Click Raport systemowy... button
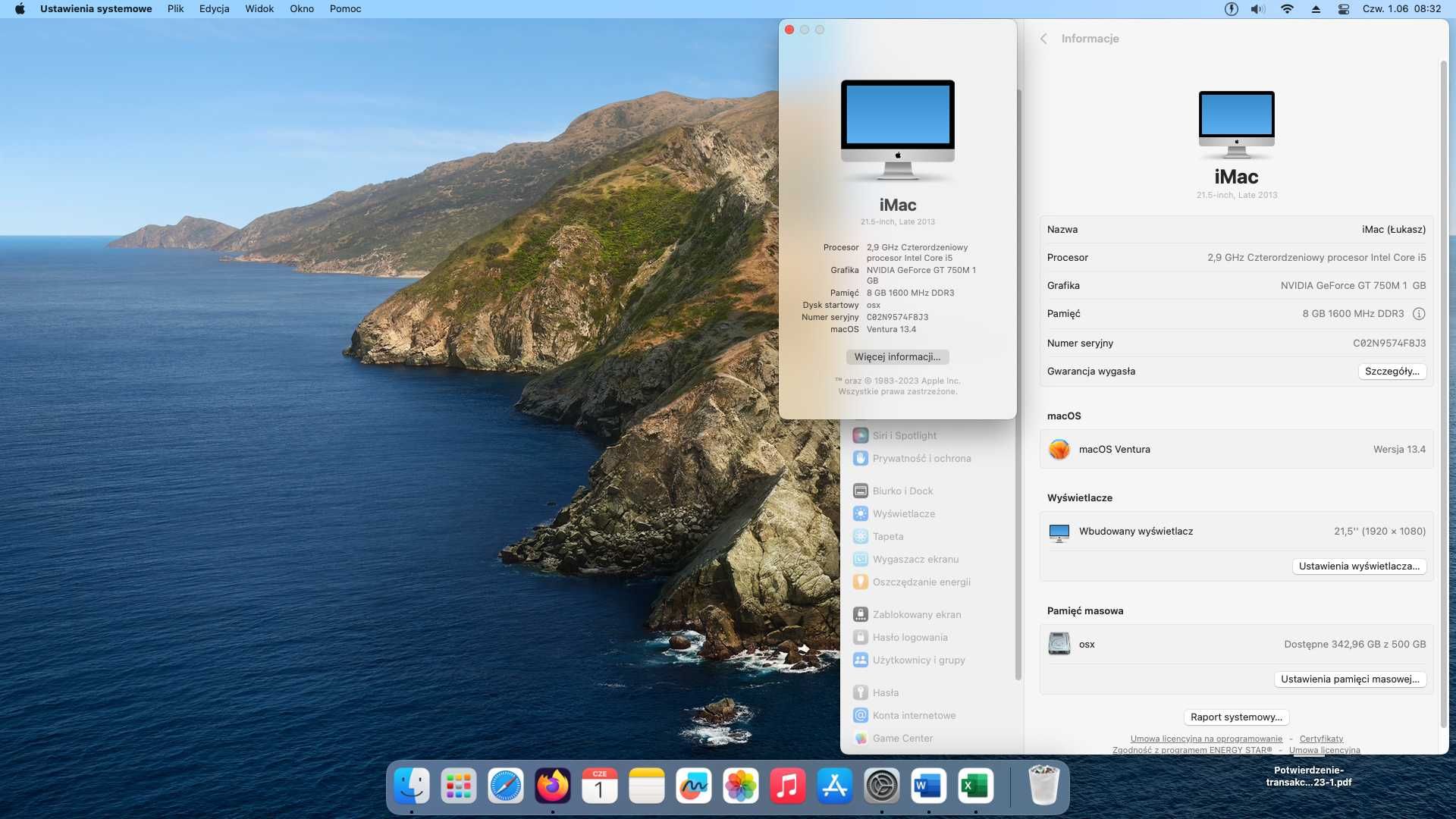 pos(1236,717)
